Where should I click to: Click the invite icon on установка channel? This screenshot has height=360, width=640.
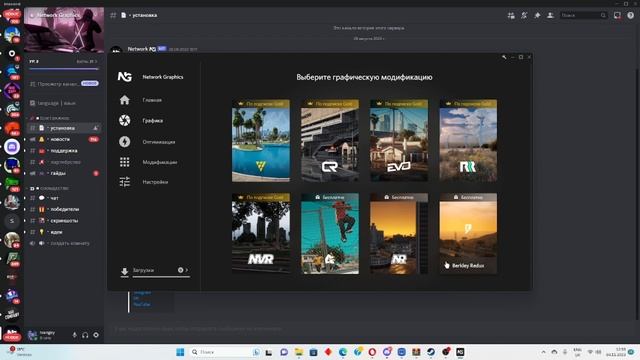[x=96, y=128]
